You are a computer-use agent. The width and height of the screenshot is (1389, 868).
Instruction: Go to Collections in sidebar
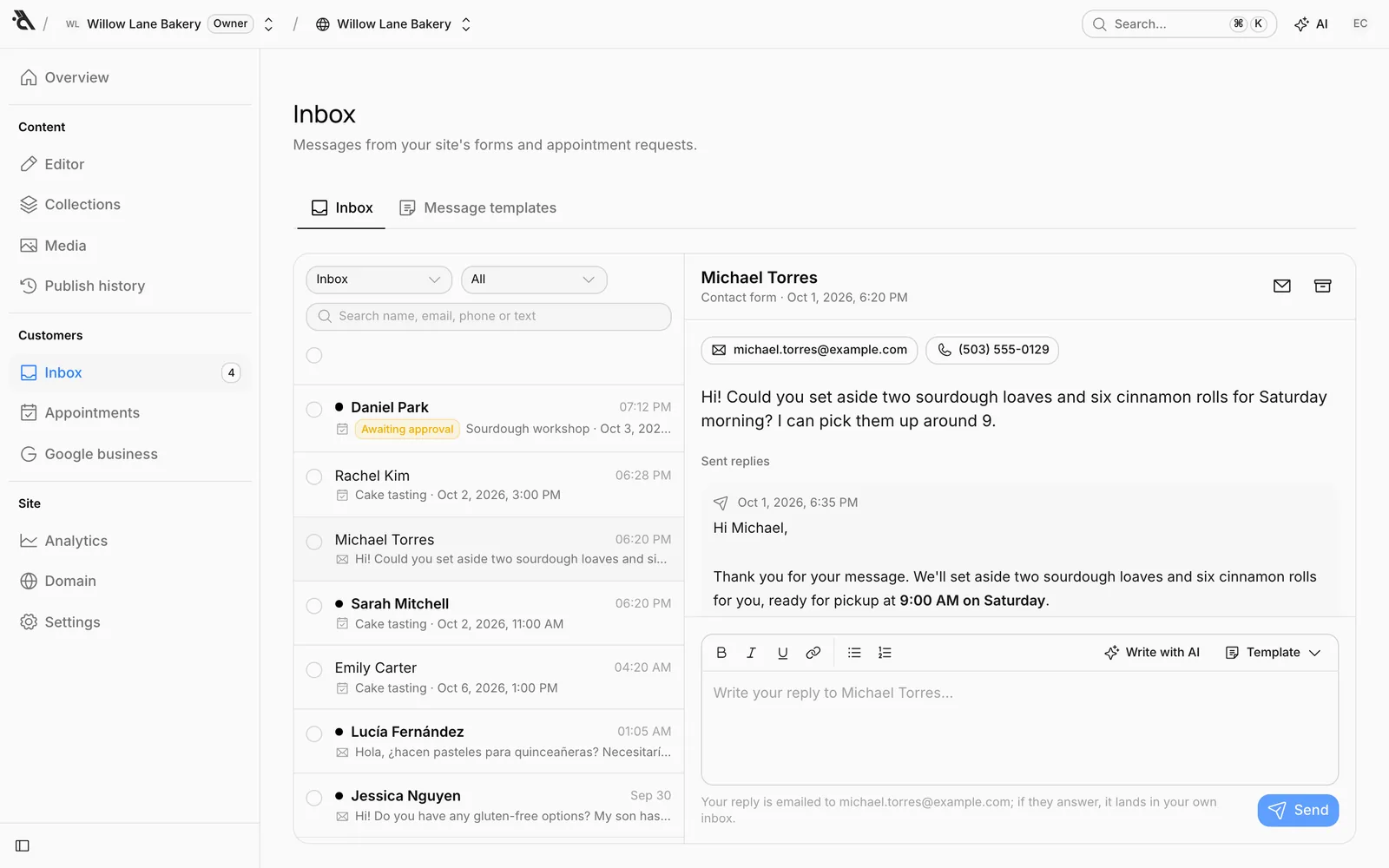click(x=130, y=205)
